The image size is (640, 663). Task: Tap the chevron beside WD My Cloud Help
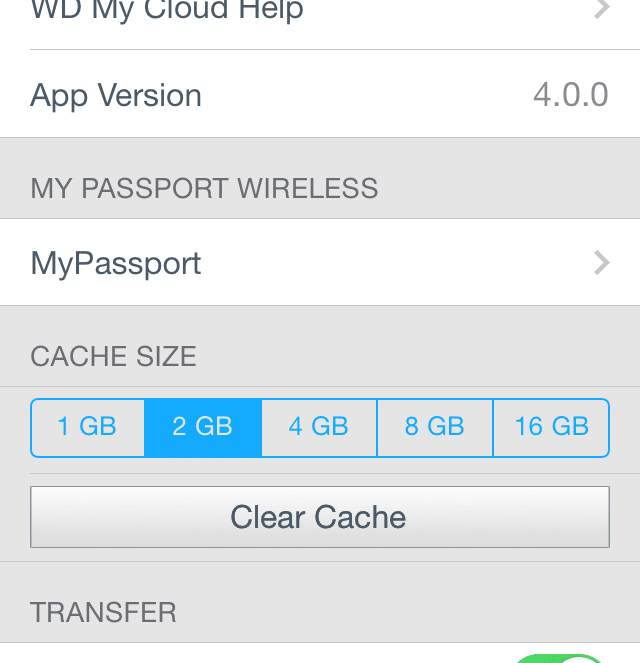602,8
